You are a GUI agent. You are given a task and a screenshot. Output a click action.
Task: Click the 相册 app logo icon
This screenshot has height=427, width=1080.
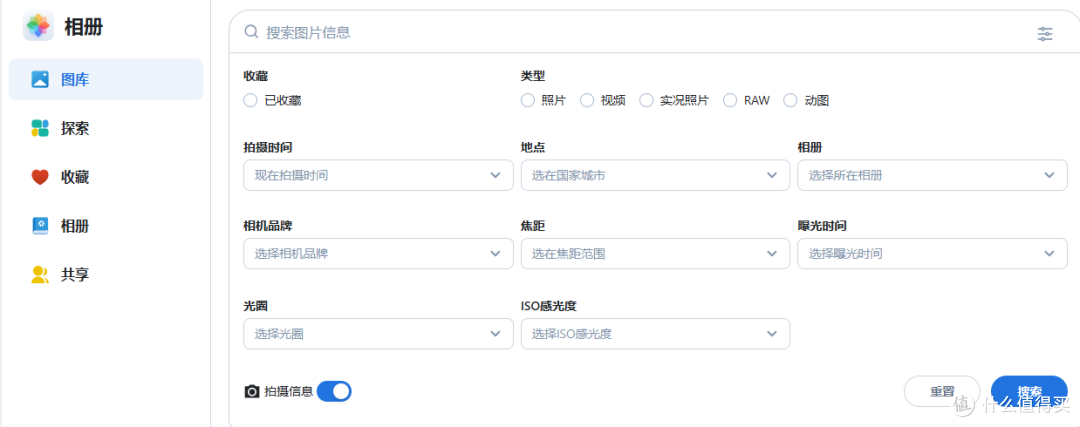(x=39, y=26)
